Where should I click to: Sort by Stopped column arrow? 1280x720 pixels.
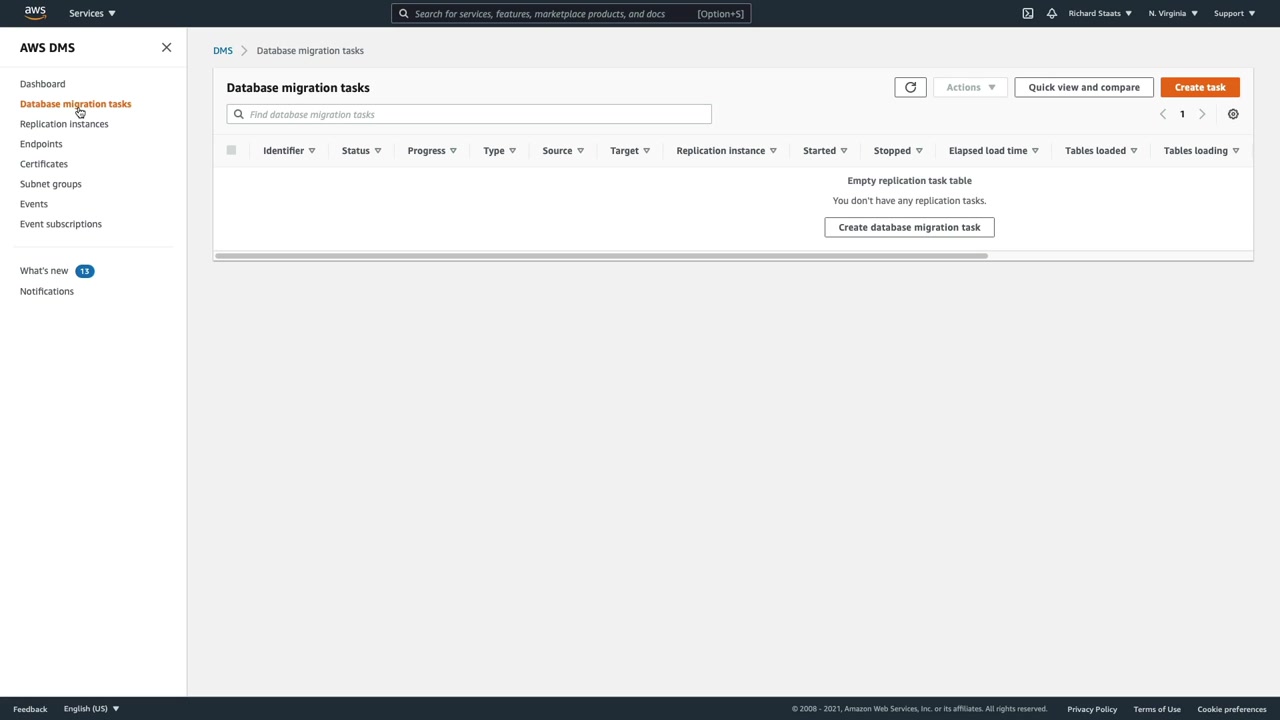(919, 151)
